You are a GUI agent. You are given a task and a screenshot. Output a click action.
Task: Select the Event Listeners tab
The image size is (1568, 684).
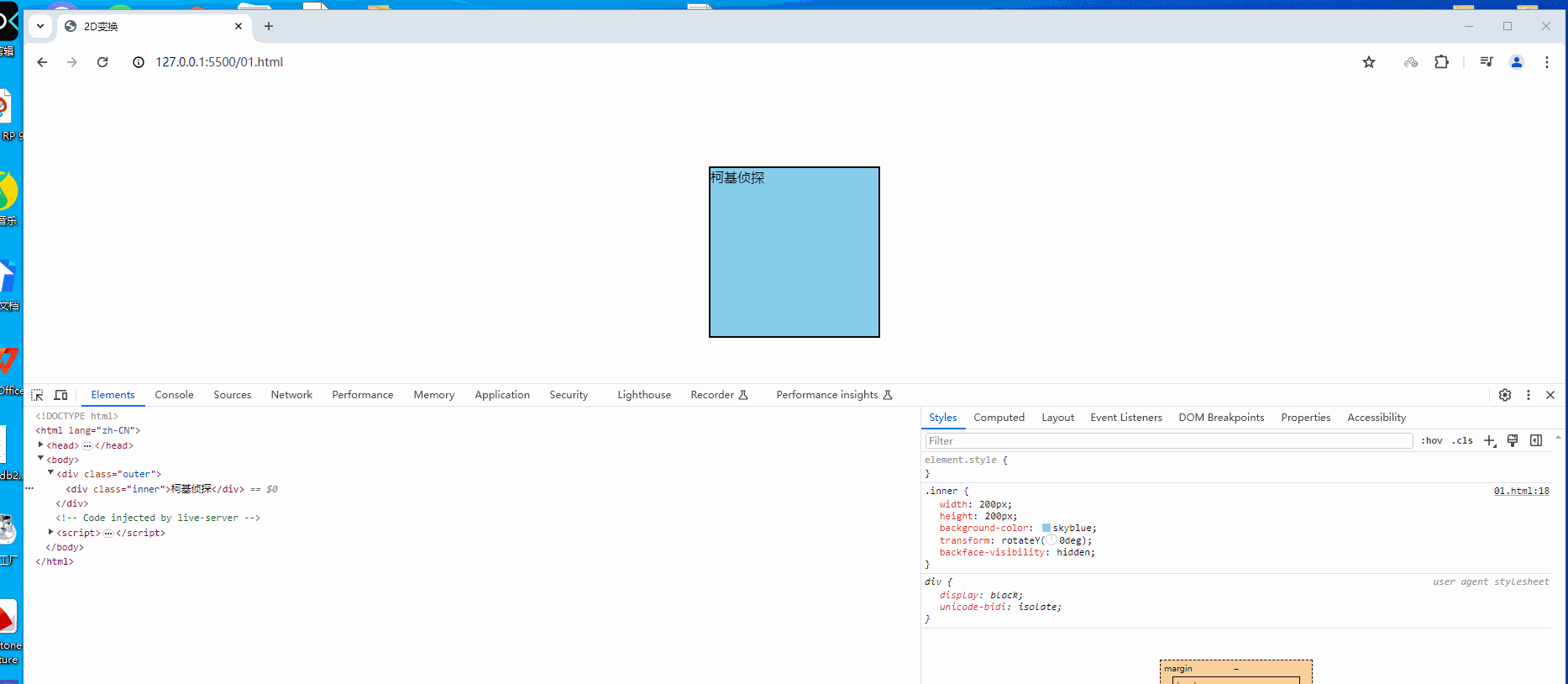pos(1126,418)
